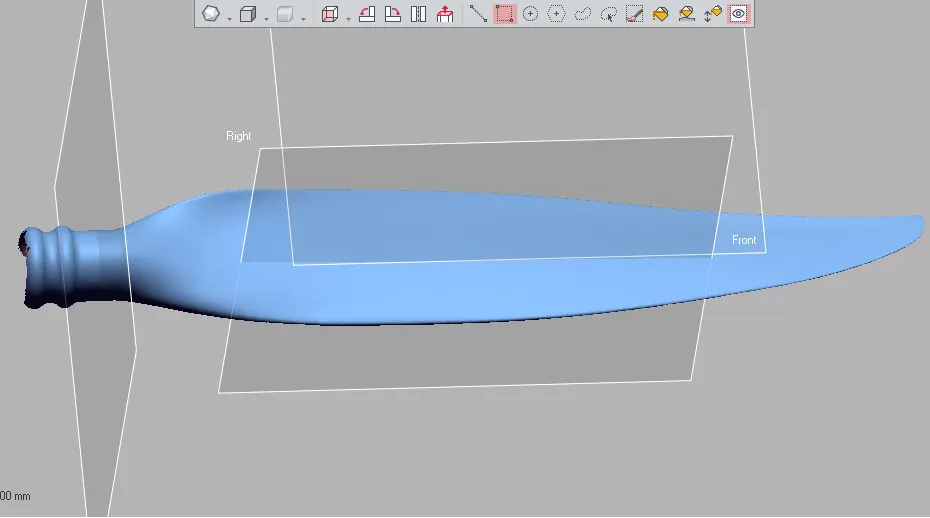Expand the wireframe viewpoint cube dropdown
The height and width of the screenshot is (518, 930).
pos(346,18)
